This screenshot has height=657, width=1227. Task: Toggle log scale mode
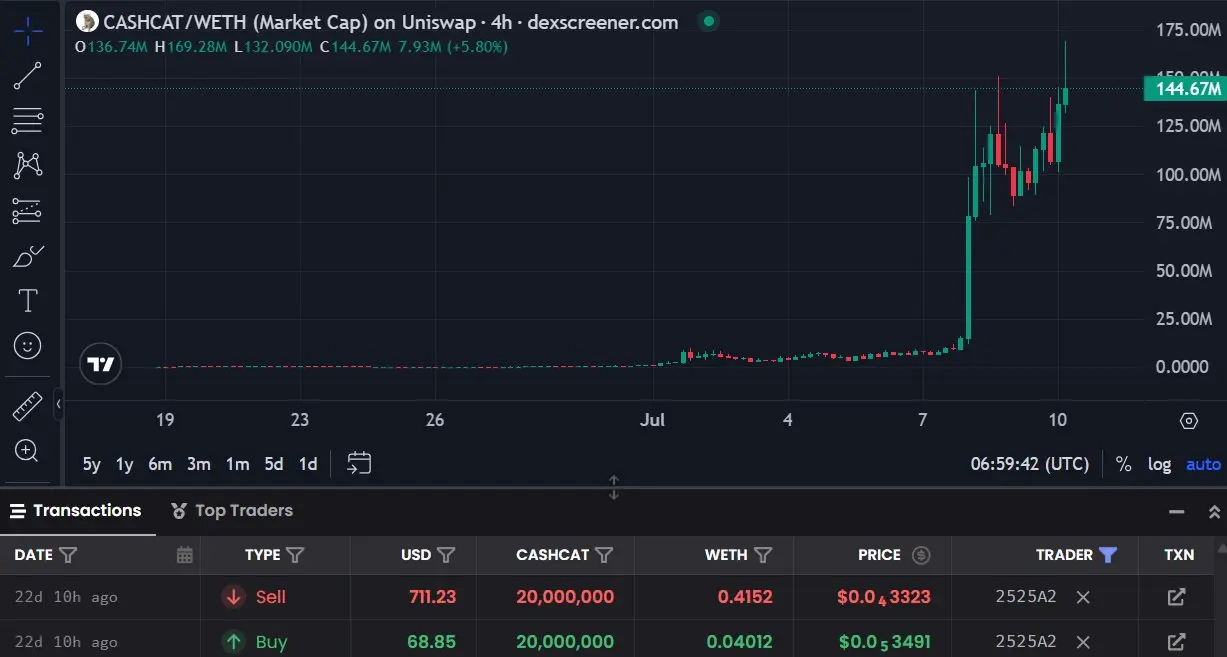click(1159, 464)
